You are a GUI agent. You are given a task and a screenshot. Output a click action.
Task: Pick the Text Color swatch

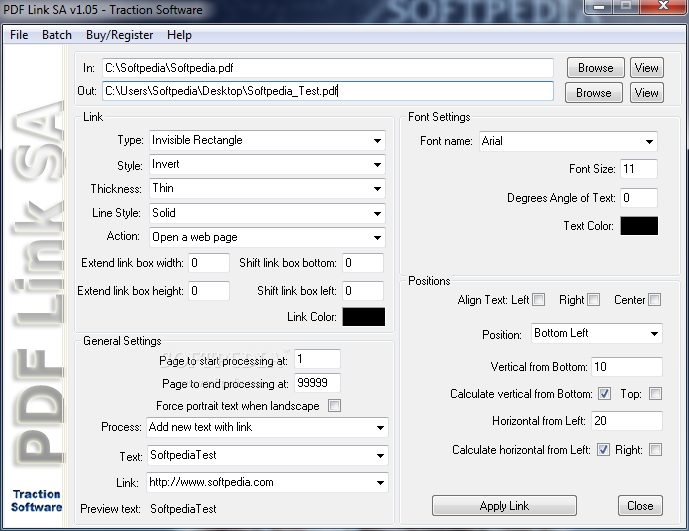coord(639,225)
